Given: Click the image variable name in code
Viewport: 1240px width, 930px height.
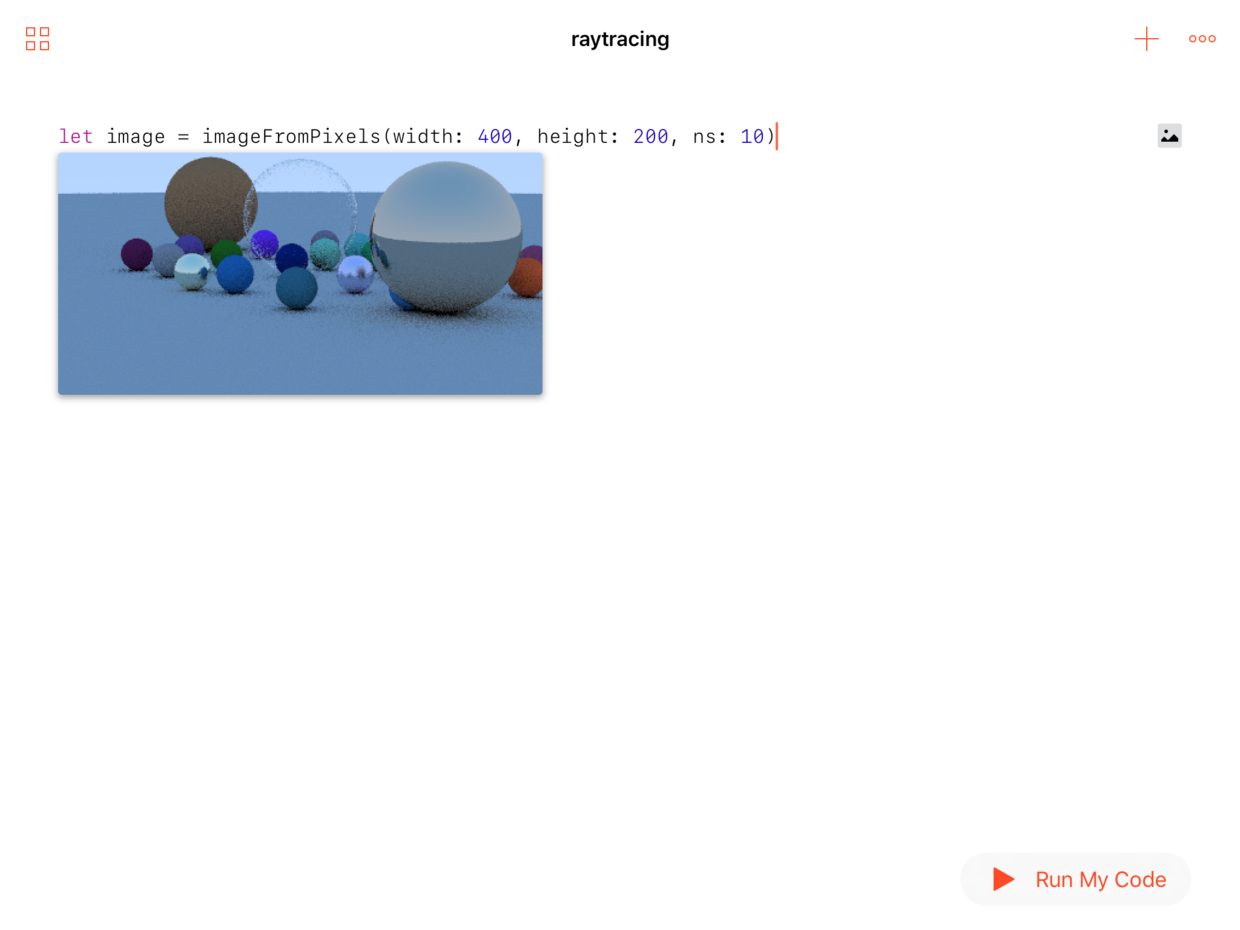Looking at the screenshot, I should click(x=136, y=136).
